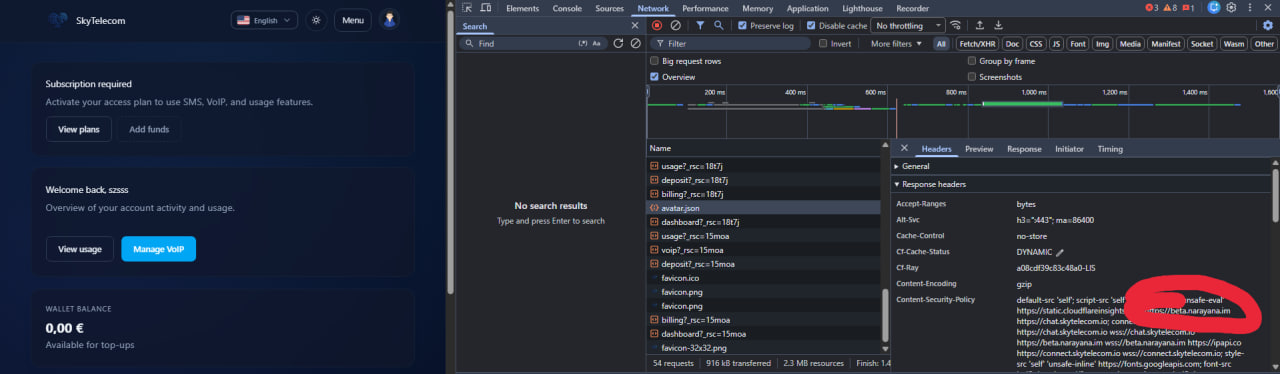Click the warnings count icon

1170,8
